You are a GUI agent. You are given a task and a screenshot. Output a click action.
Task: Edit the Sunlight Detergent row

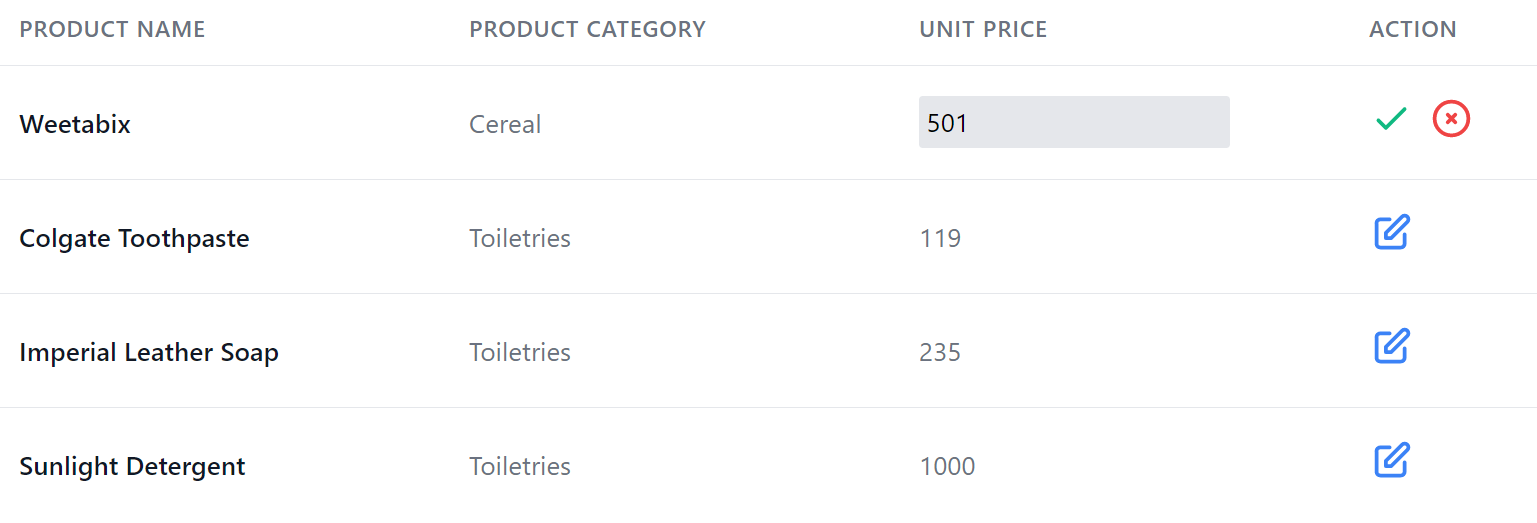pos(1391,460)
